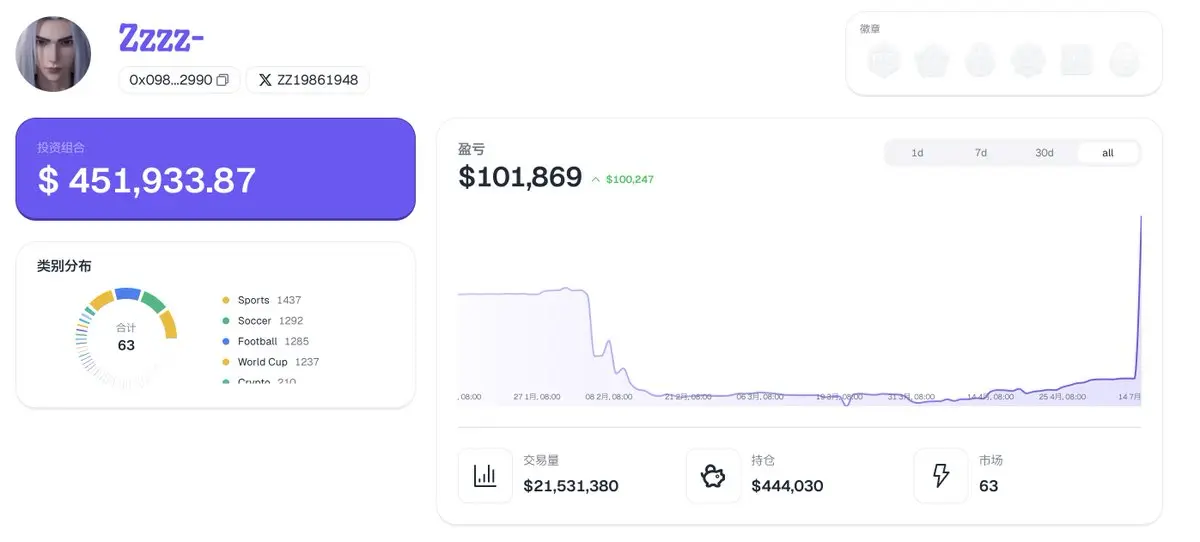Open the X profile ZZ19861948
1200x542 pixels.
308,80
